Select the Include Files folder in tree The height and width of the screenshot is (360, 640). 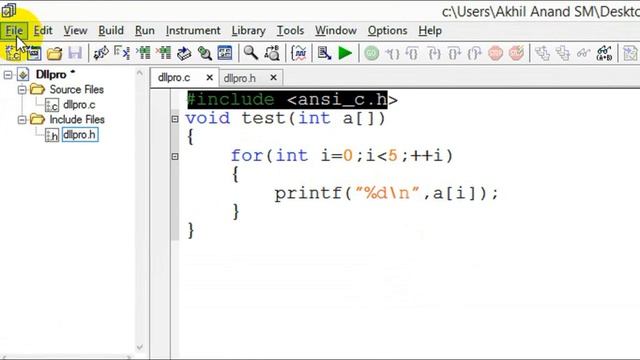tap(77, 120)
